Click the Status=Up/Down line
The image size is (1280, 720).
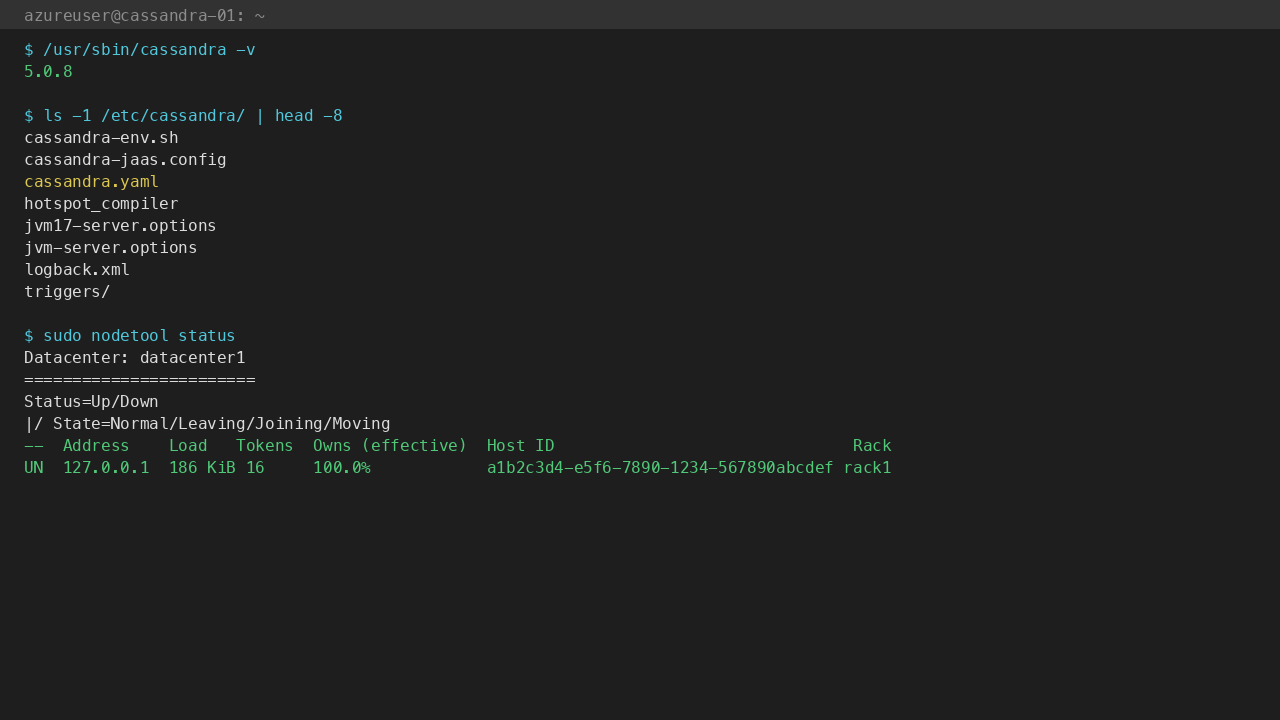click(91, 402)
